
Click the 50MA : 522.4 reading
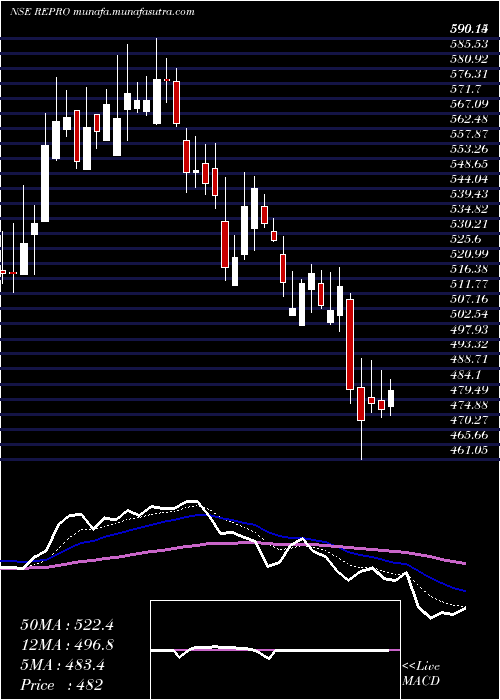[x=67, y=625]
